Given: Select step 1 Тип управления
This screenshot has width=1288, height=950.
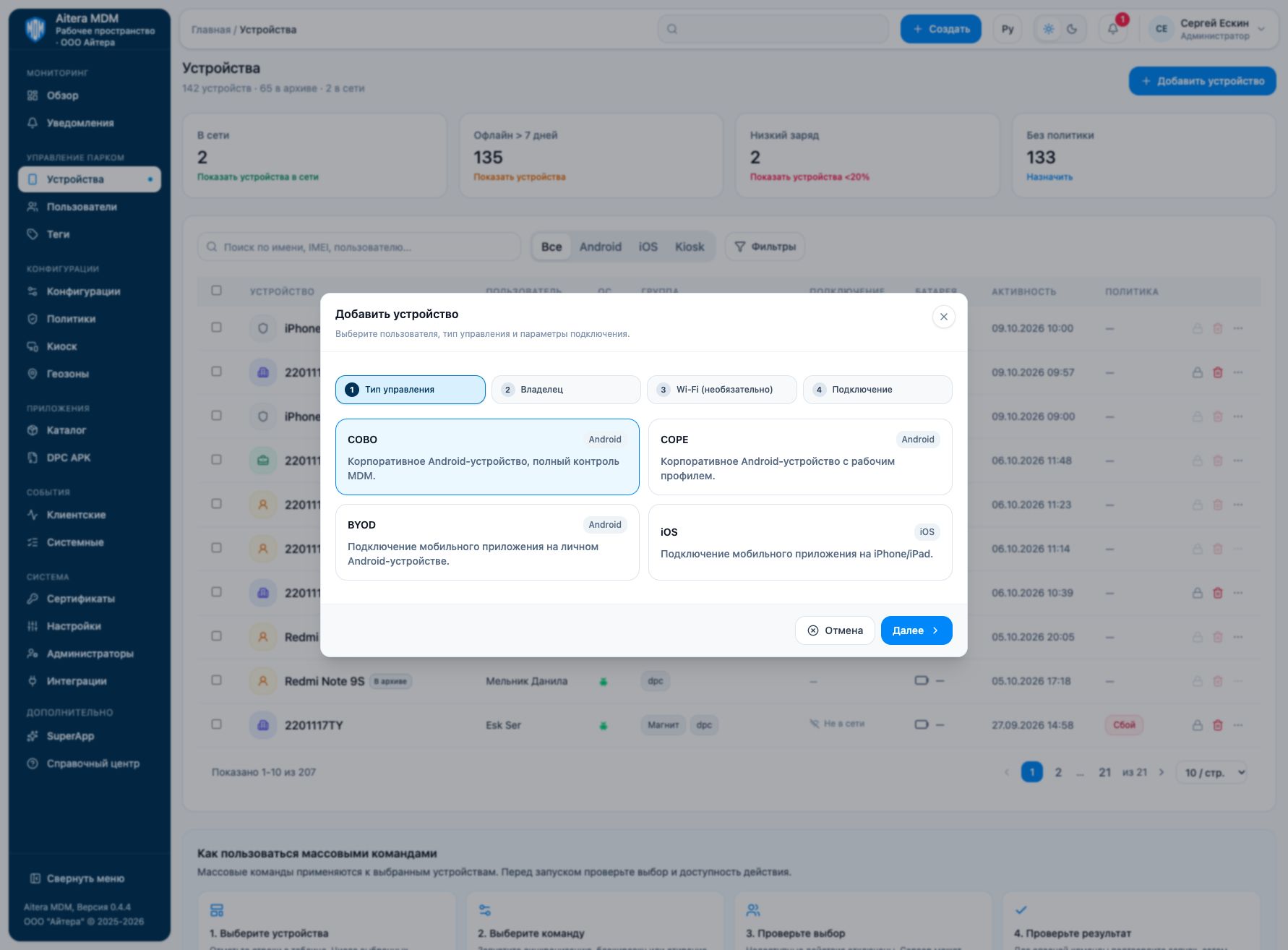Looking at the screenshot, I should pyautogui.click(x=411, y=390).
